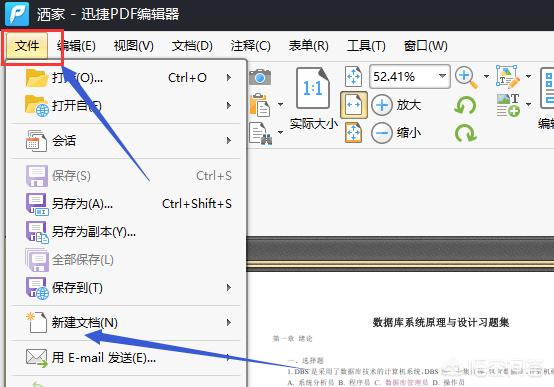Expand the 新建文档(N) submenu arrow
Image resolution: width=554 pixels, height=387 pixels.
click(229, 322)
